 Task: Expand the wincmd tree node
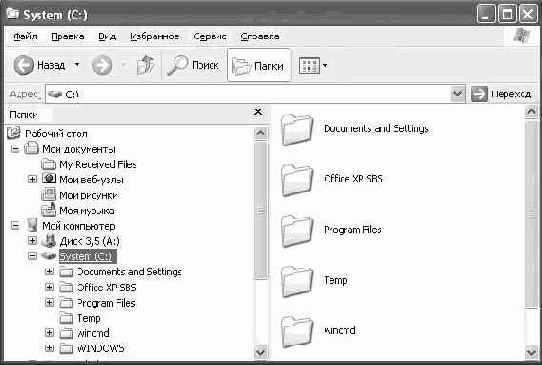point(49,333)
